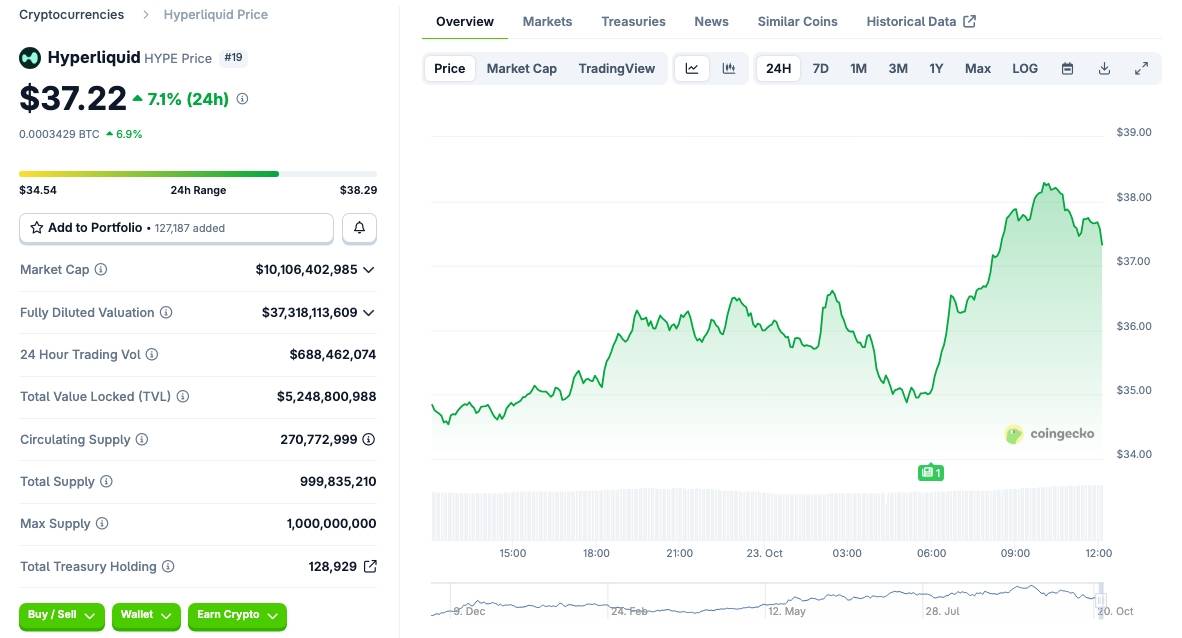Switch to the Markets tab

coord(547,21)
